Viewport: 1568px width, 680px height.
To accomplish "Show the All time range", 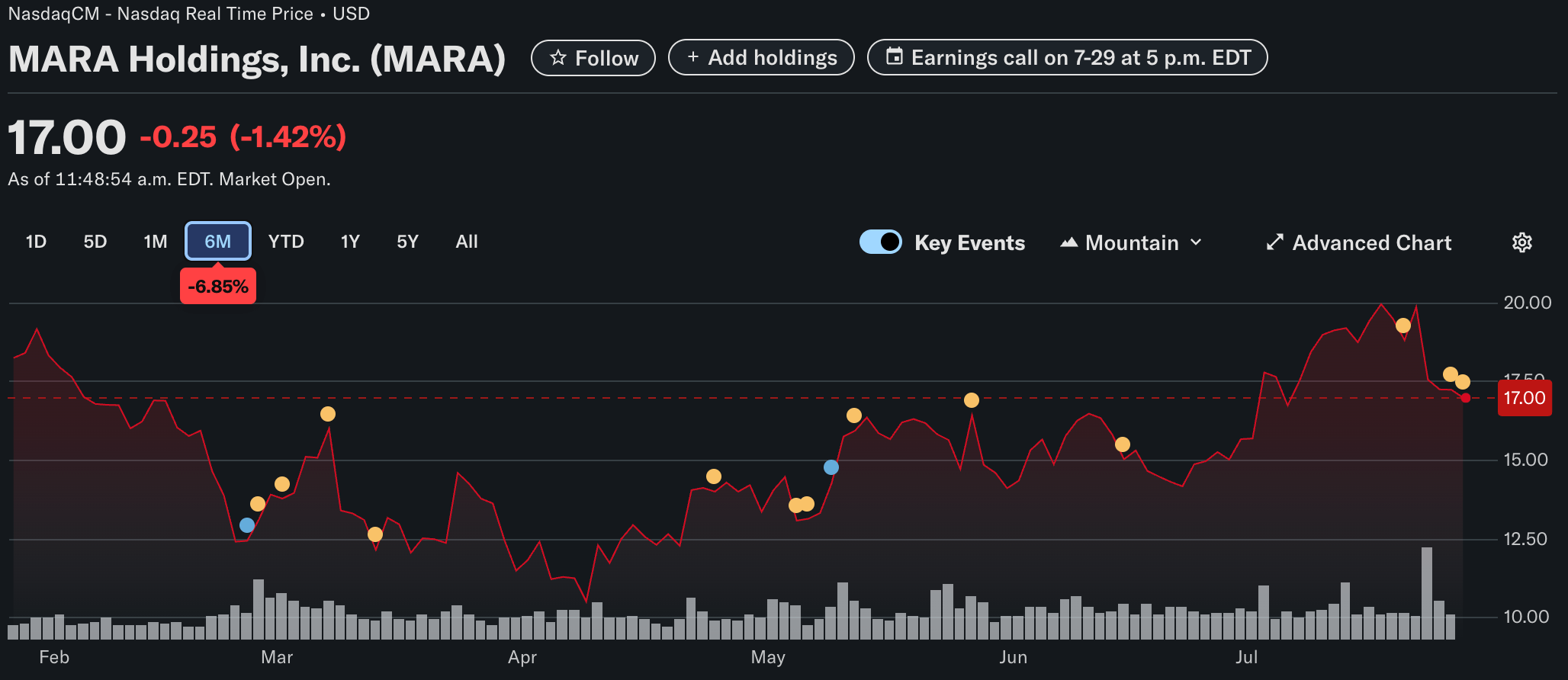I will (x=466, y=242).
